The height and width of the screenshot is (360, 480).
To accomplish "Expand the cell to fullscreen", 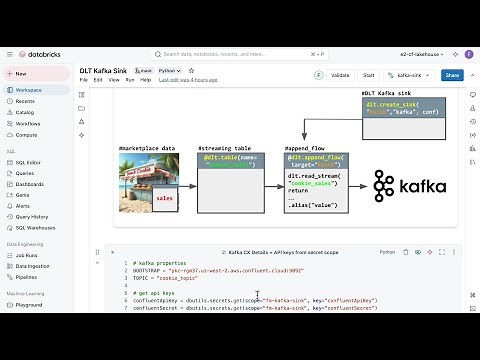I will pos(442,252).
